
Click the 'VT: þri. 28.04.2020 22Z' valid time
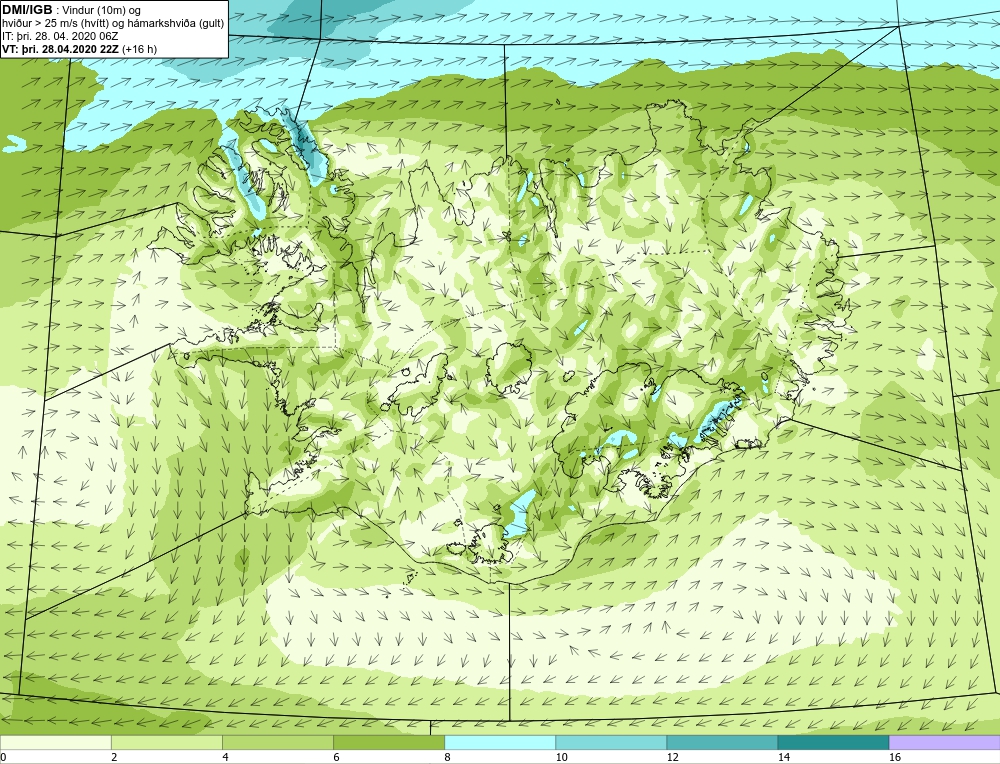[x=61, y=49]
